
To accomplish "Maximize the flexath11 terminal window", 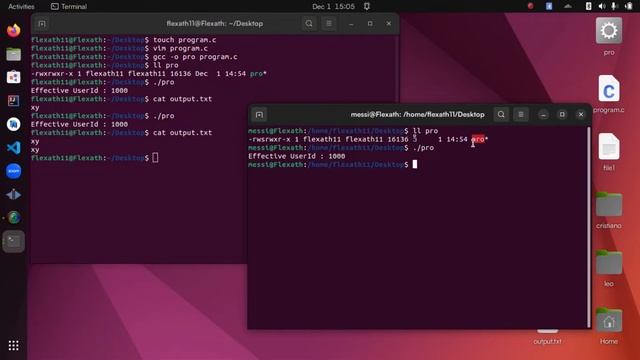I will coord(370,24).
